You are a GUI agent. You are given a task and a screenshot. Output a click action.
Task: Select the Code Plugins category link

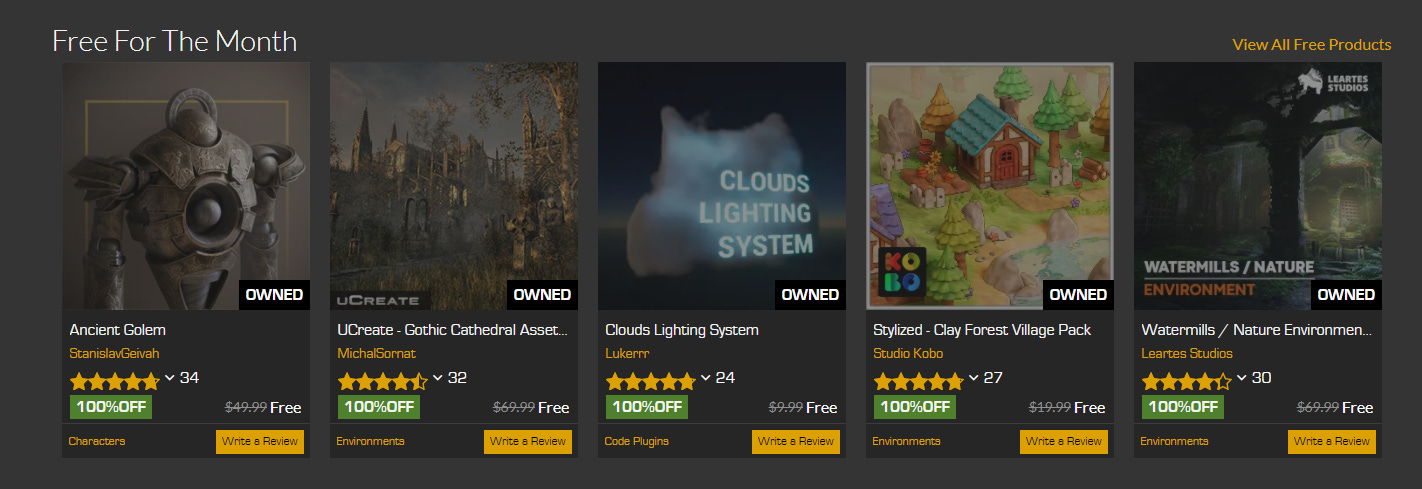pos(637,441)
